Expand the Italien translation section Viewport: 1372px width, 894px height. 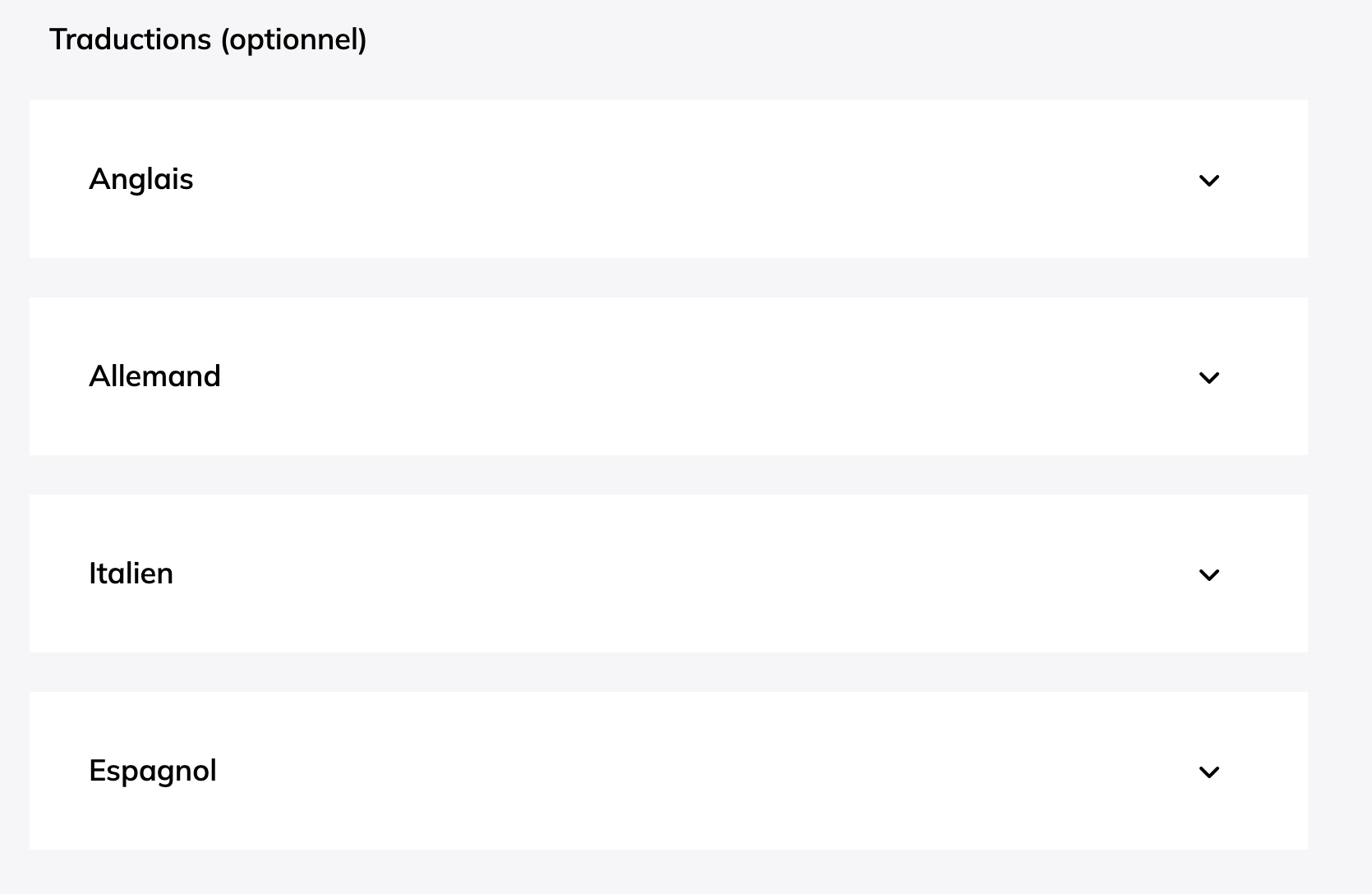click(x=668, y=574)
